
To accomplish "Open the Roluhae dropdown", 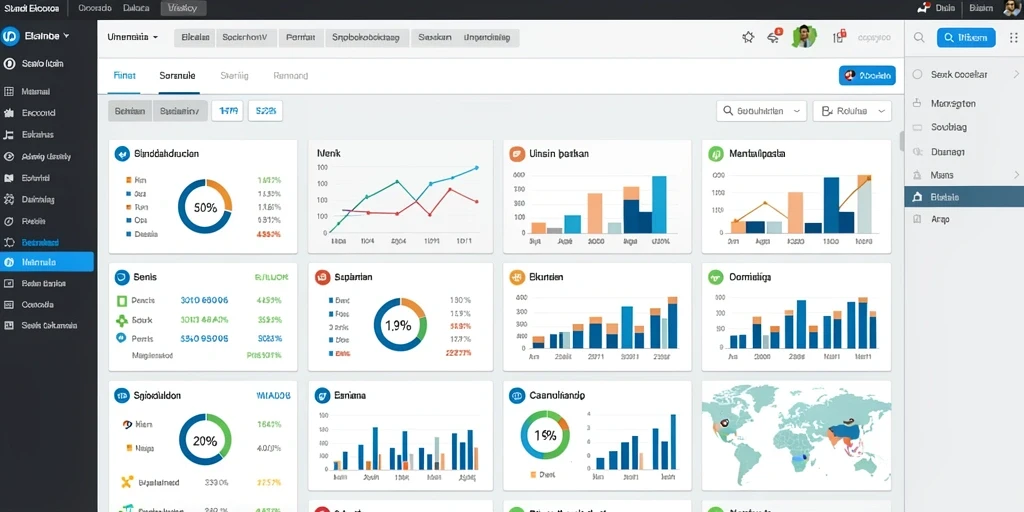I will [x=852, y=111].
